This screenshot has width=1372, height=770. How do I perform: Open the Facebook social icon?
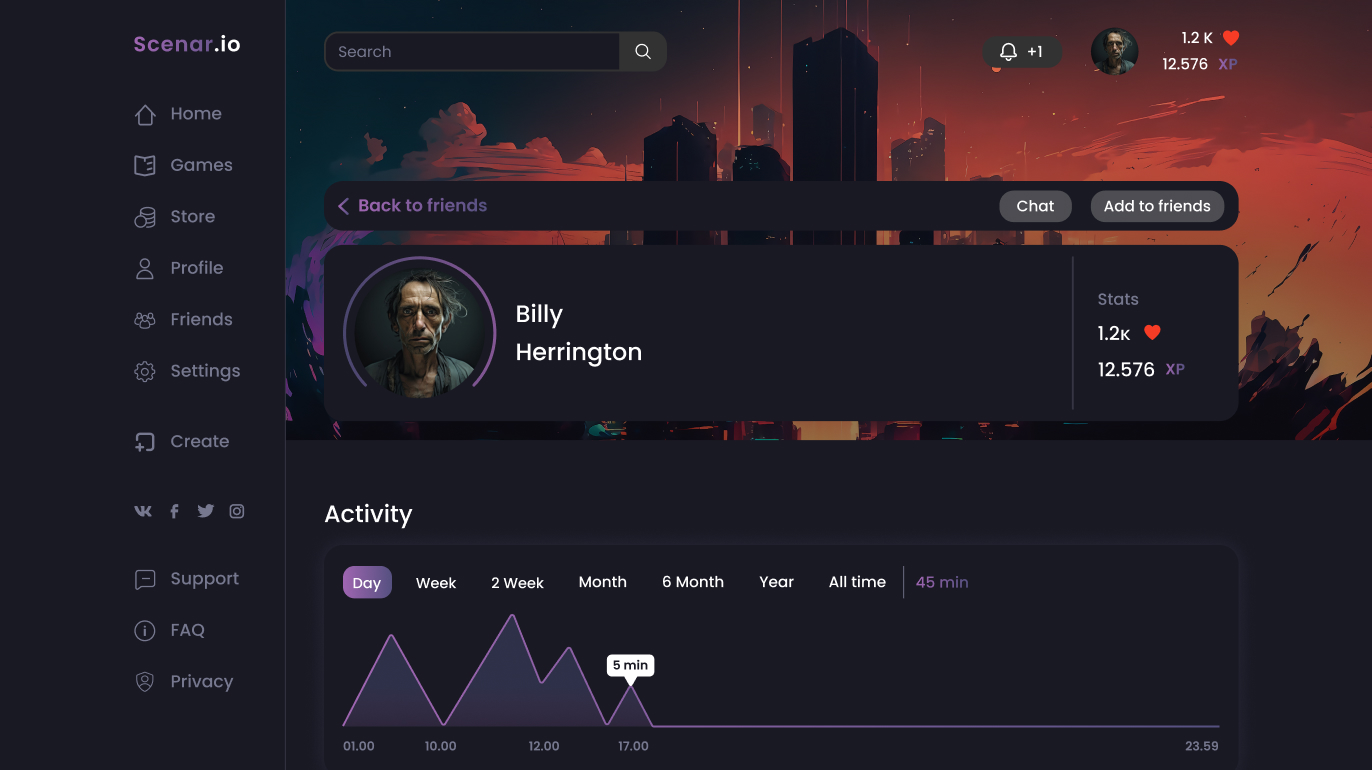(x=174, y=511)
